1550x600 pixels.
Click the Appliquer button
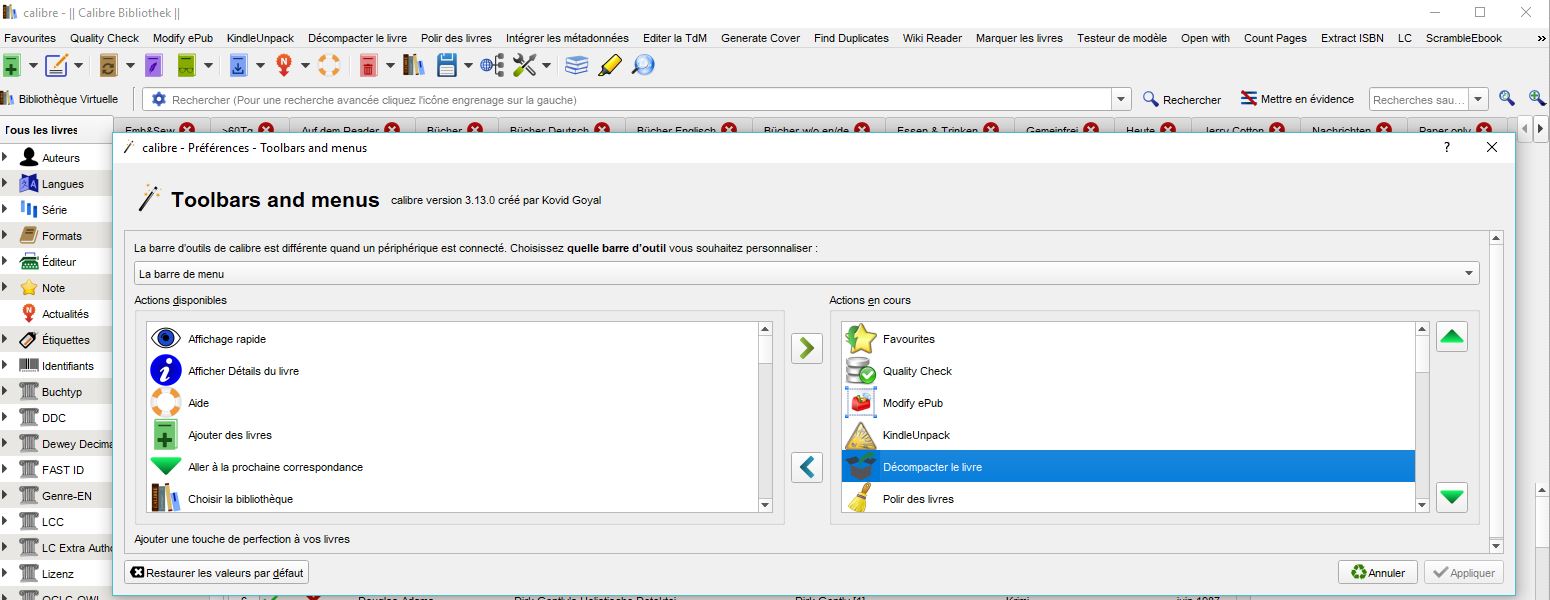click(x=1463, y=573)
